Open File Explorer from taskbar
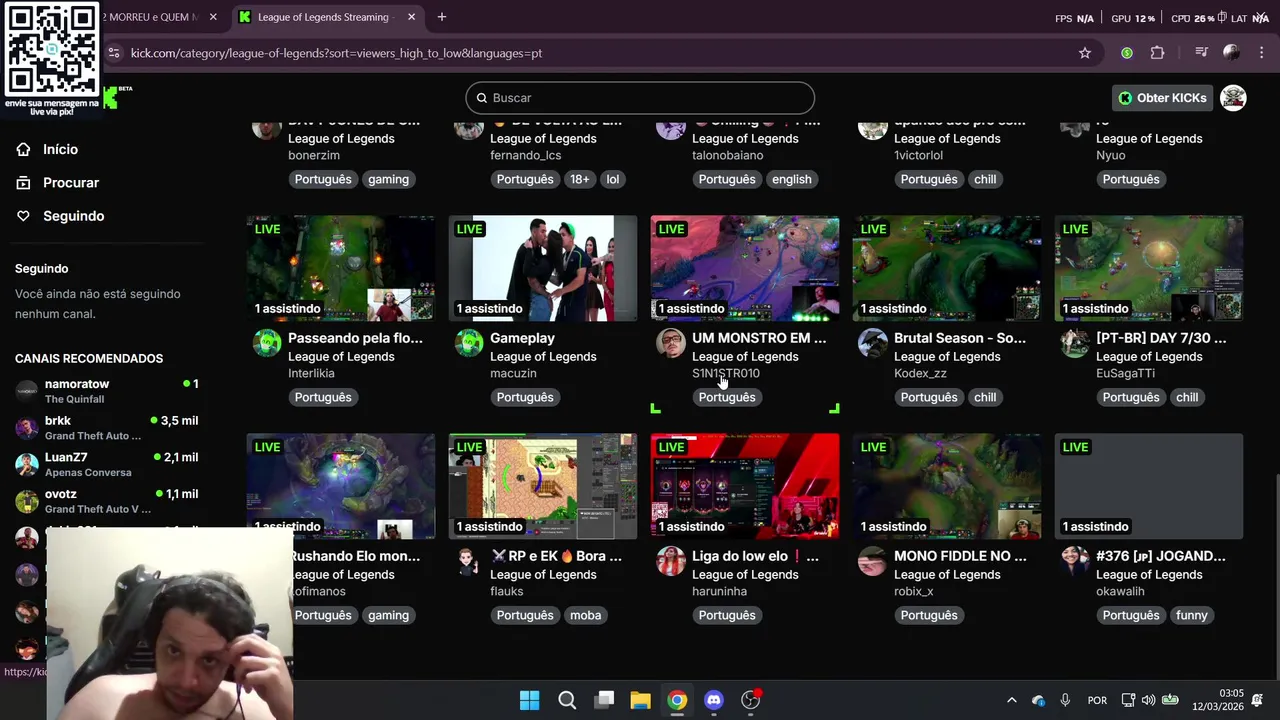The image size is (1280, 720). (x=641, y=700)
